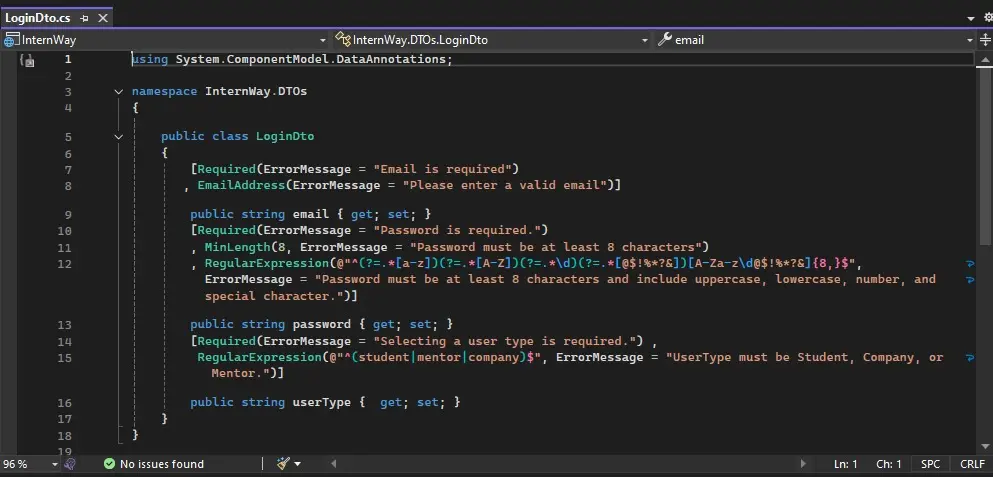Collapse the namespace InternWay.DTOs block

(118, 92)
